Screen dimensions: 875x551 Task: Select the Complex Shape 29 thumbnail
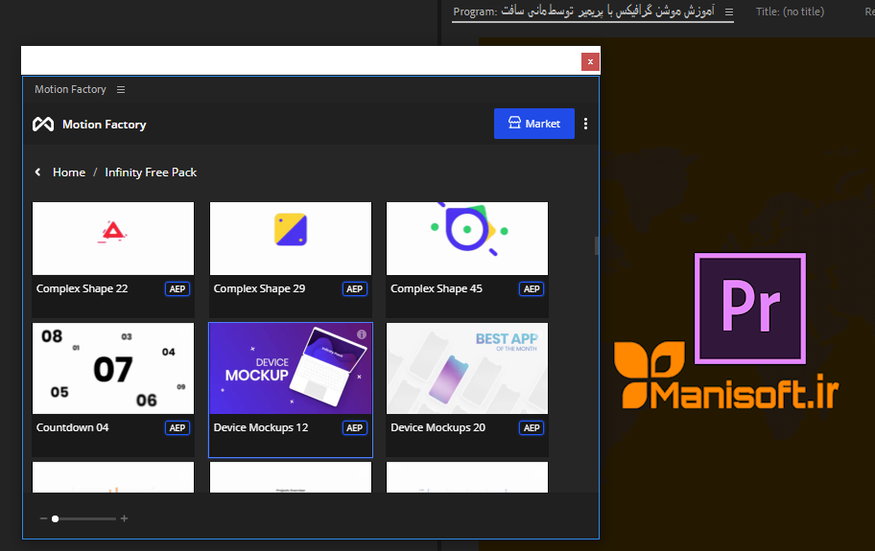point(290,238)
